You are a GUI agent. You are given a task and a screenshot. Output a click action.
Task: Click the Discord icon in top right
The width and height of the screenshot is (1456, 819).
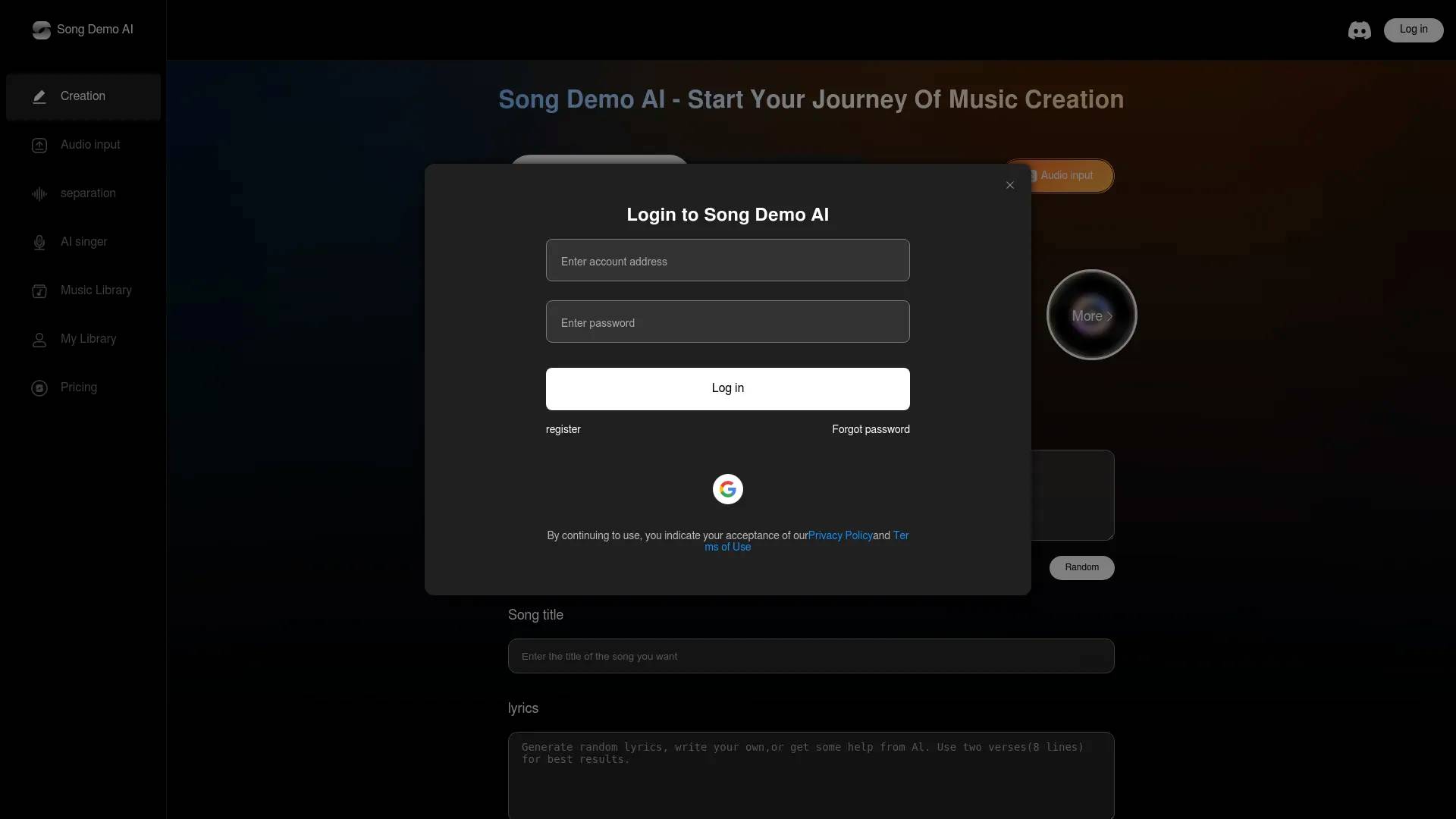pyautogui.click(x=1359, y=29)
